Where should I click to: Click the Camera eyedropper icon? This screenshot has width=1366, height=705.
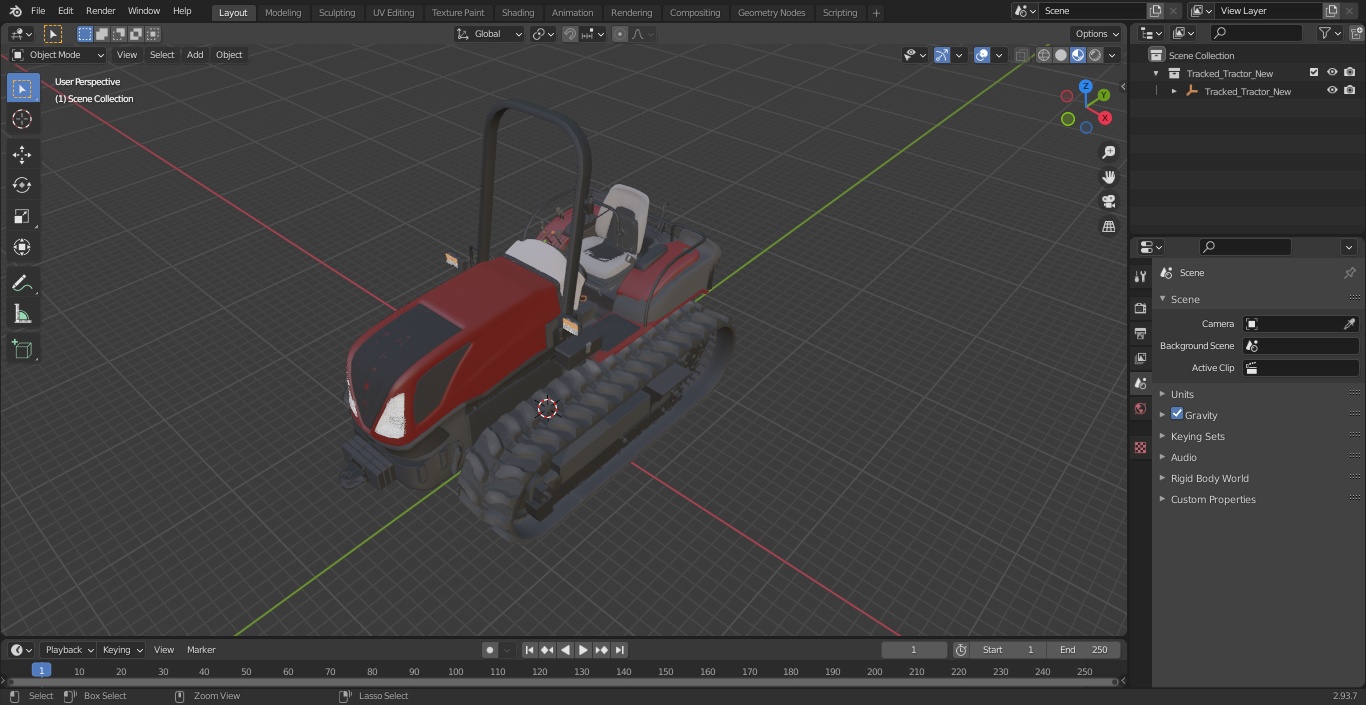pos(1349,324)
